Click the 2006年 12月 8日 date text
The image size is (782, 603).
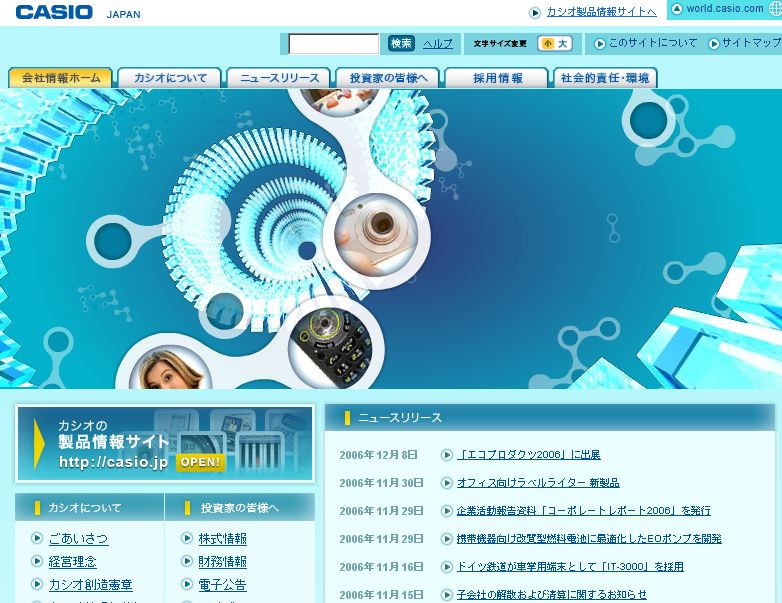378,455
